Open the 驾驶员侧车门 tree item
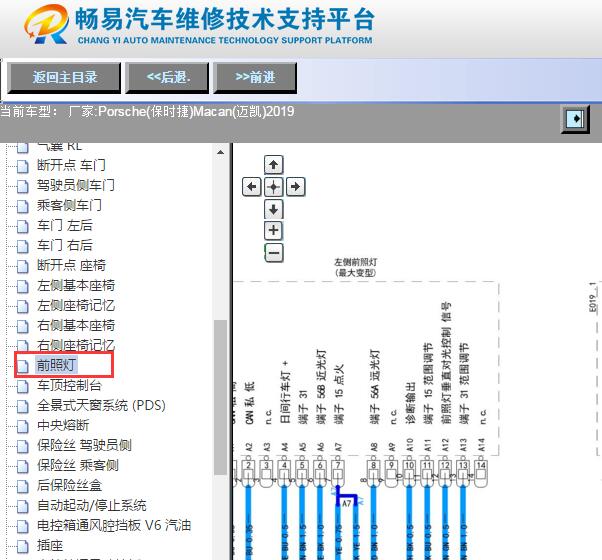This screenshot has width=602, height=560. [76, 185]
